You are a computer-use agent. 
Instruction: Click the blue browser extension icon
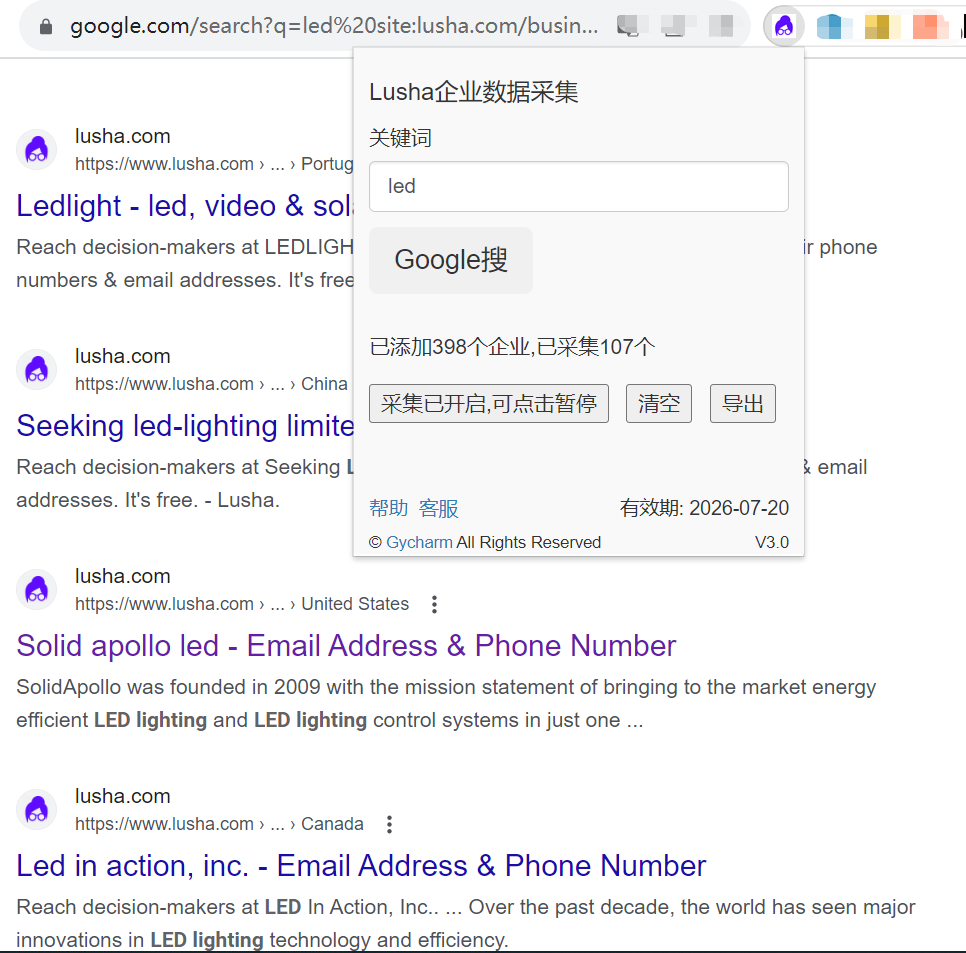coord(833,25)
